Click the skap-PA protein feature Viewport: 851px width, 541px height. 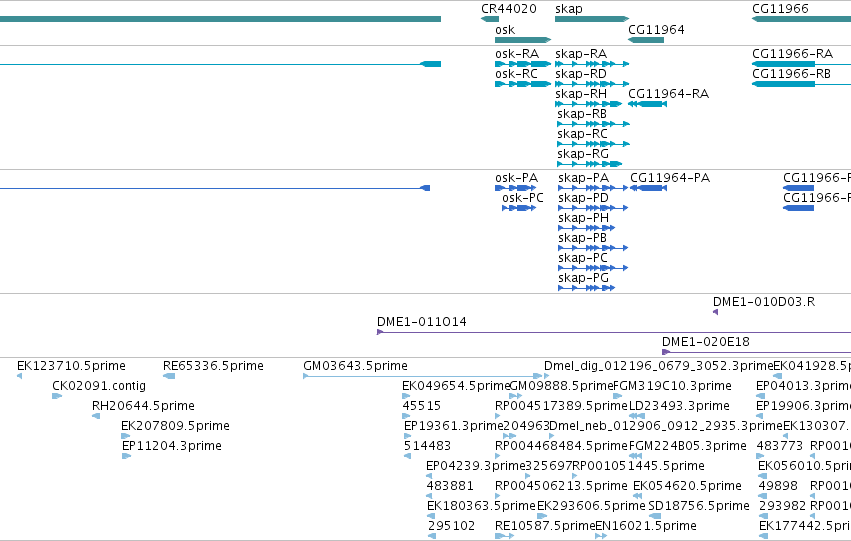[x=593, y=188]
